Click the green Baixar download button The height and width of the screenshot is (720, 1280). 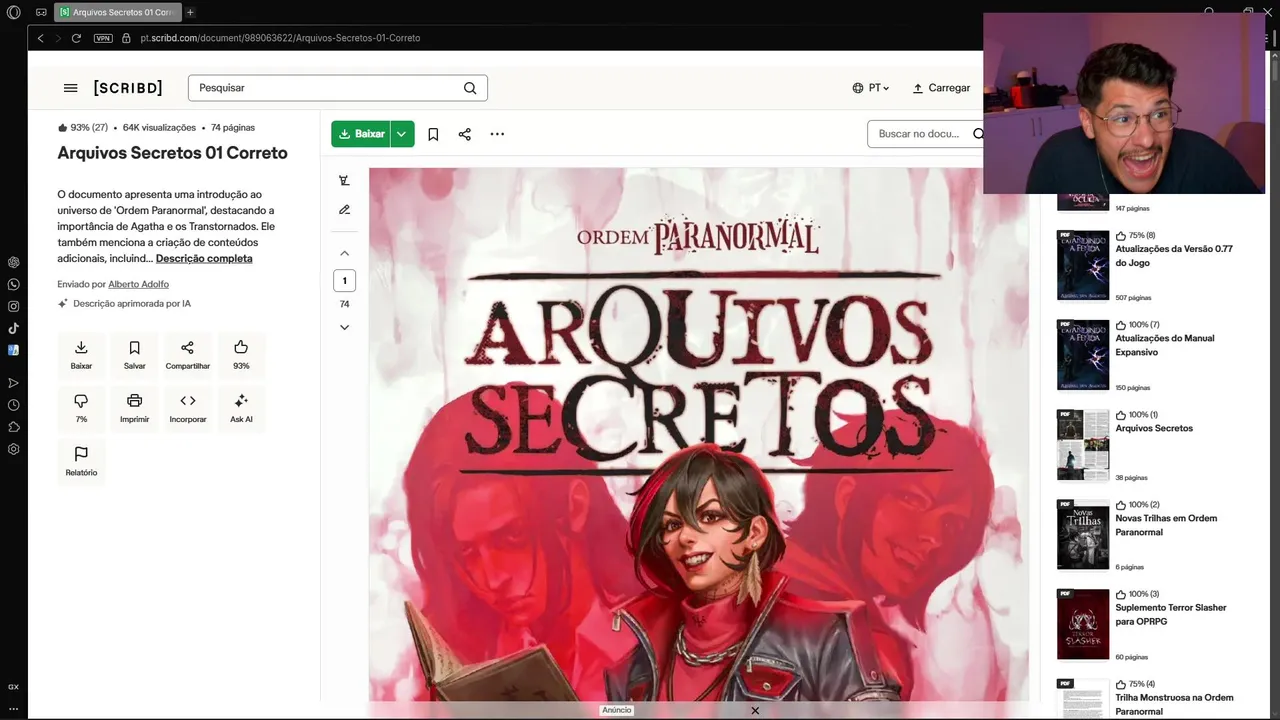pyautogui.click(x=360, y=134)
